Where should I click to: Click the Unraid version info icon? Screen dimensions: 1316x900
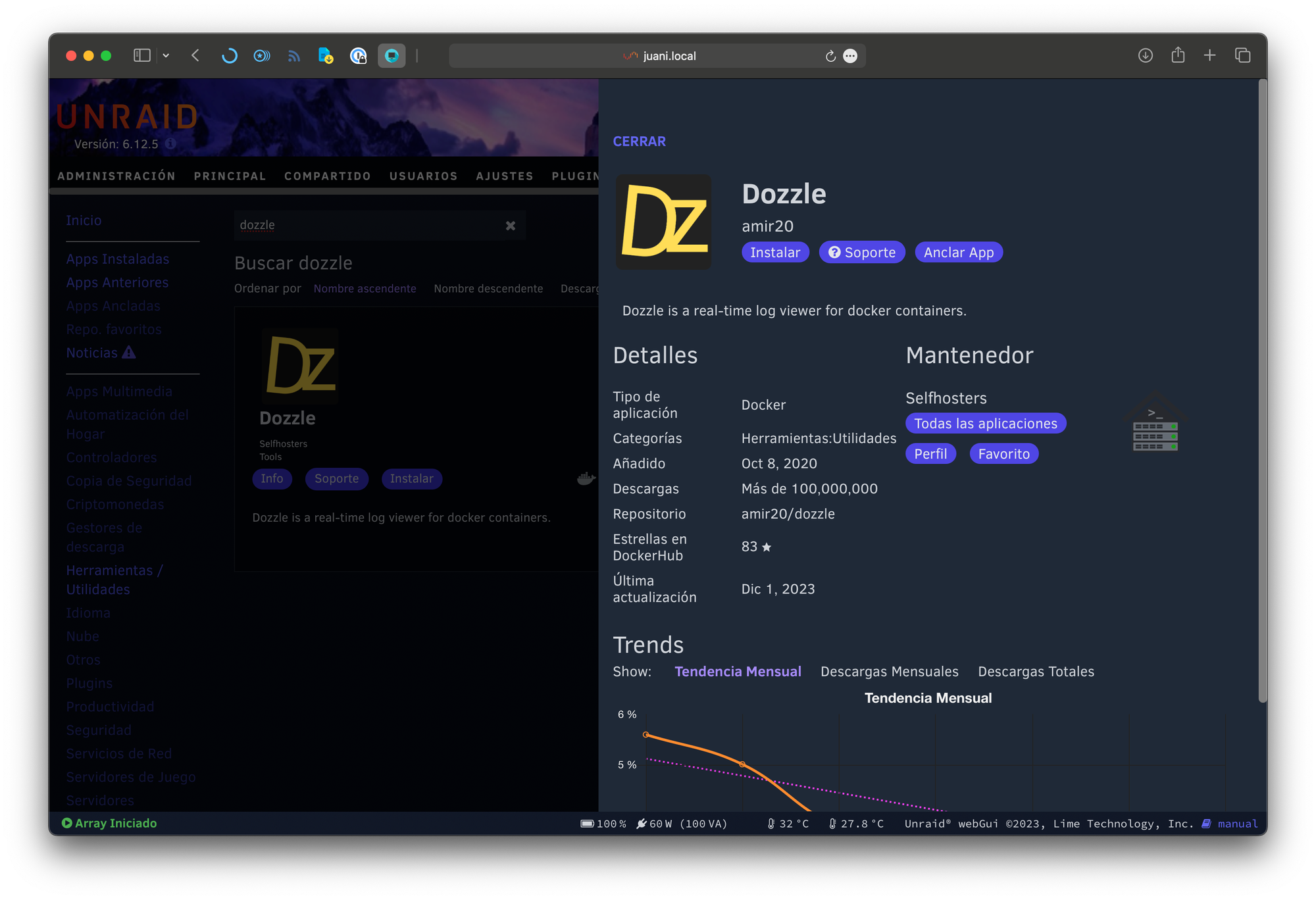coord(170,143)
